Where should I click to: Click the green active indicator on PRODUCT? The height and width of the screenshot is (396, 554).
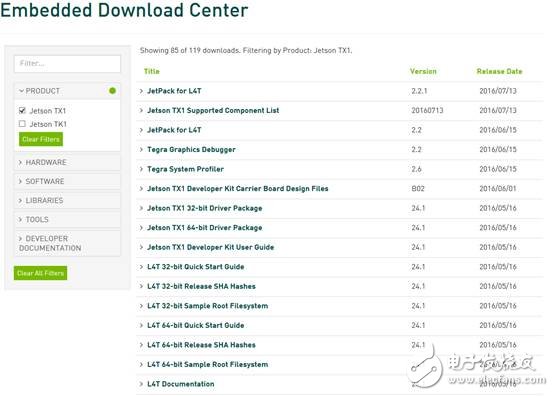(x=112, y=91)
